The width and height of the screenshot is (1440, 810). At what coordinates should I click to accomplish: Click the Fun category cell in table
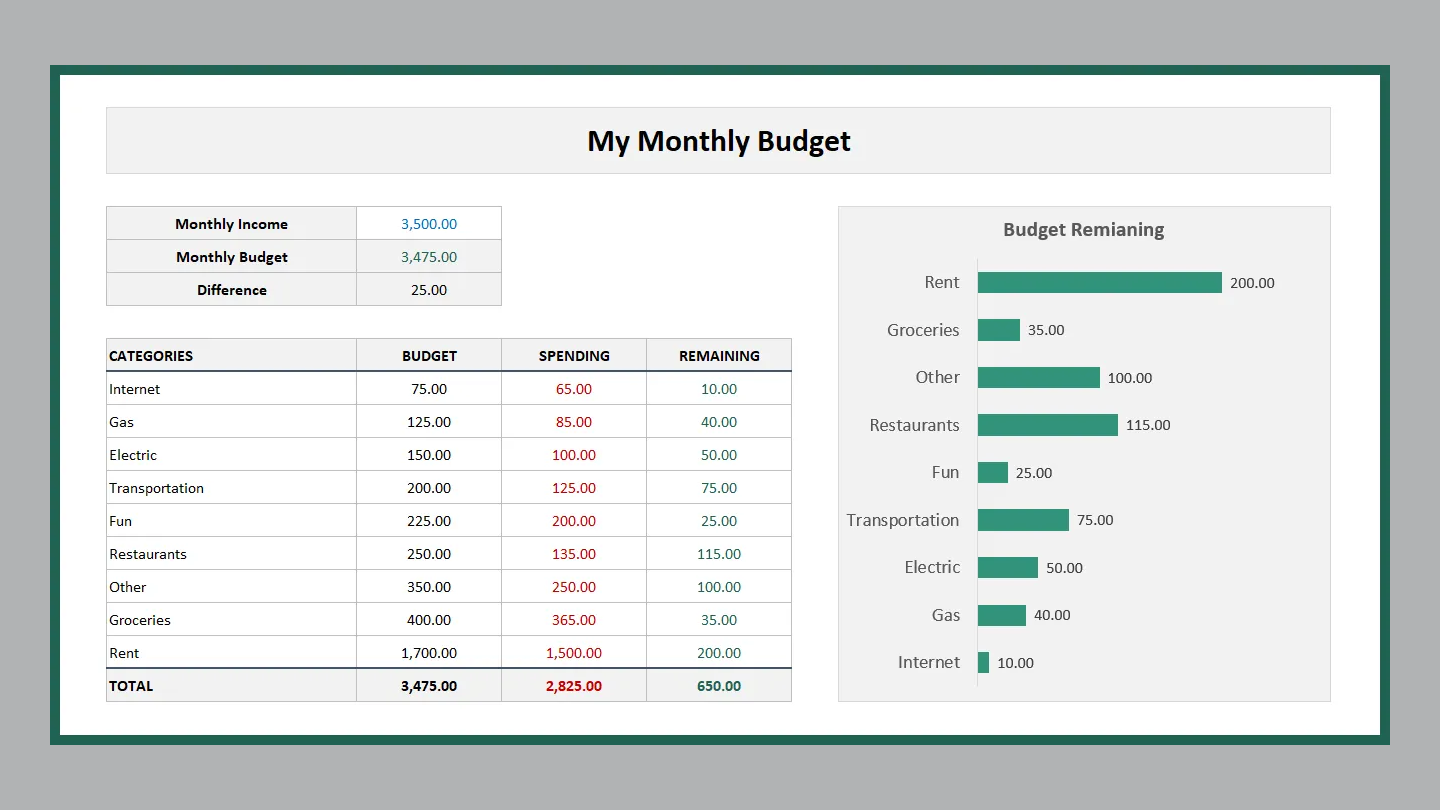231,521
